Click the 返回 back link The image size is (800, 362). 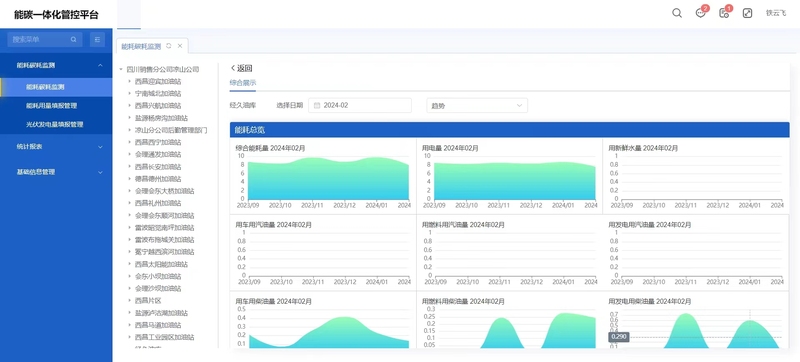click(x=241, y=68)
